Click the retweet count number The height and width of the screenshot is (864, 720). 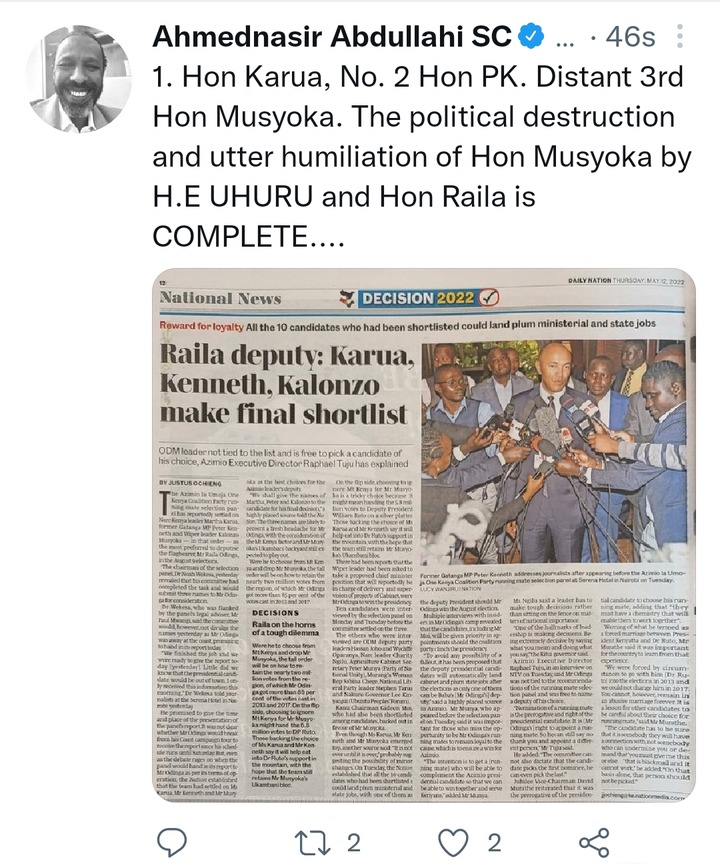pyautogui.click(x=353, y=843)
